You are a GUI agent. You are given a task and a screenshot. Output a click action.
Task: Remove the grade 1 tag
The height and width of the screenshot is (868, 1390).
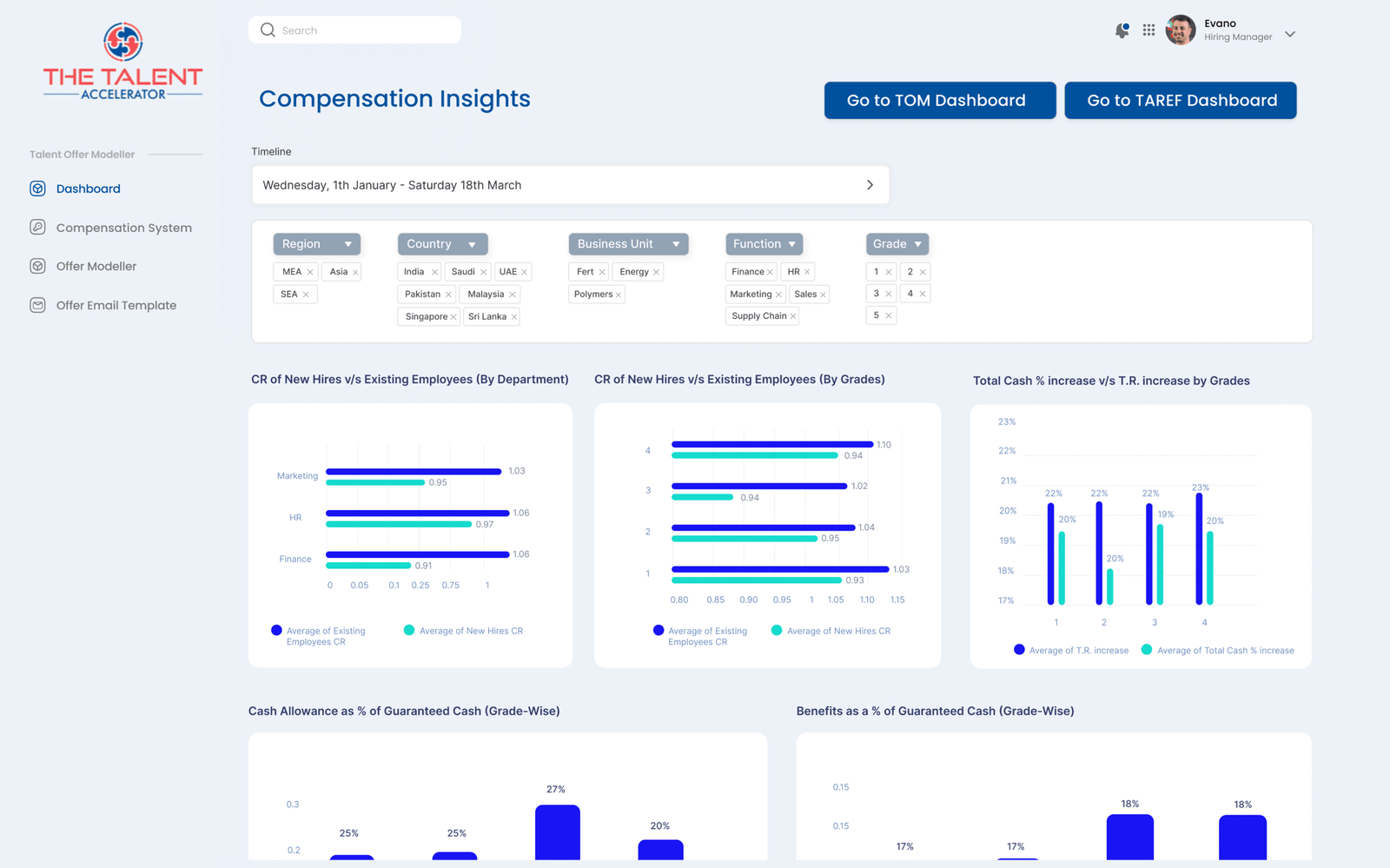[x=889, y=272]
